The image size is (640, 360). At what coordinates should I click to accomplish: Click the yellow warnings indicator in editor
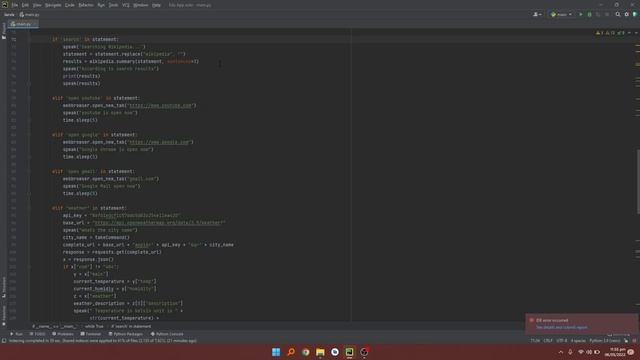coord(599,33)
